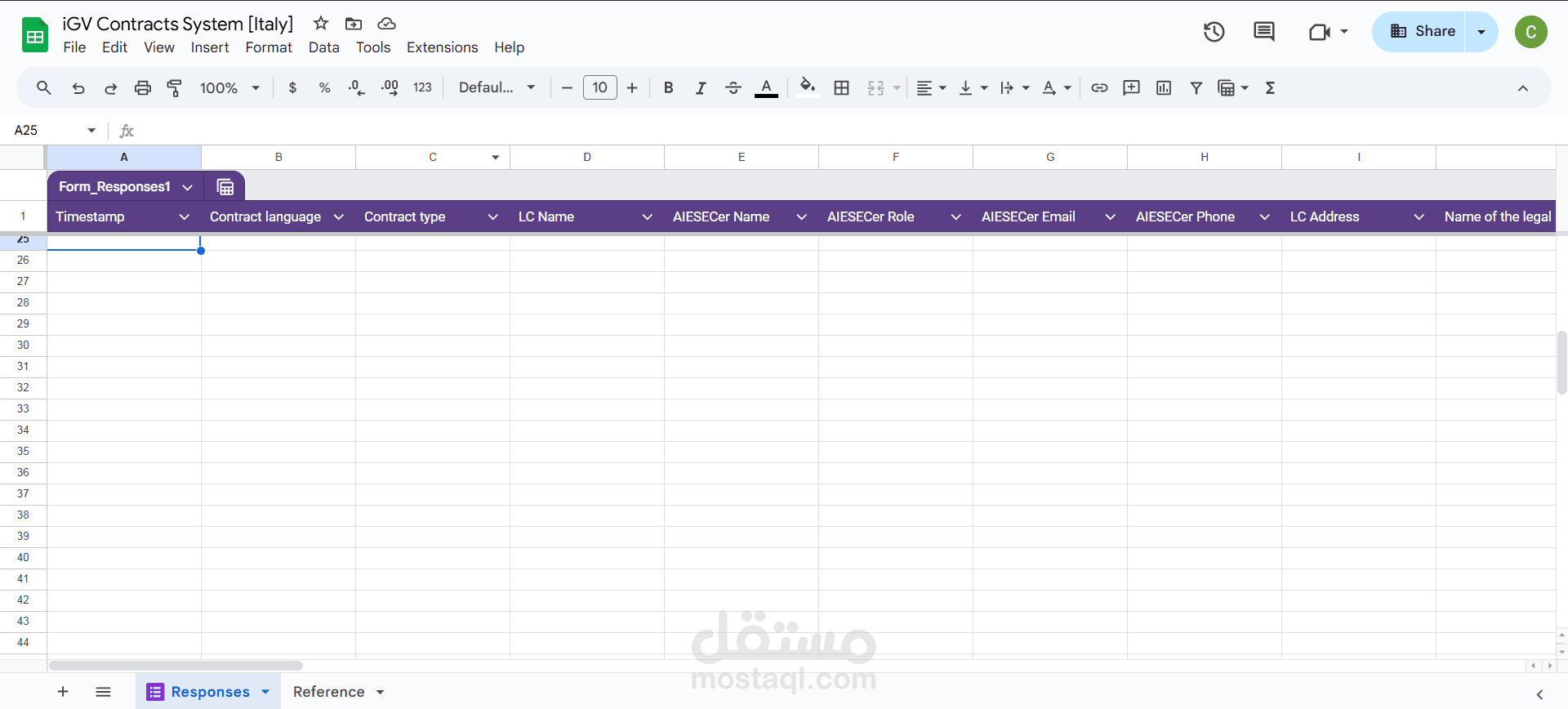Click the Share button

pyautogui.click(x=1419, y=32)
